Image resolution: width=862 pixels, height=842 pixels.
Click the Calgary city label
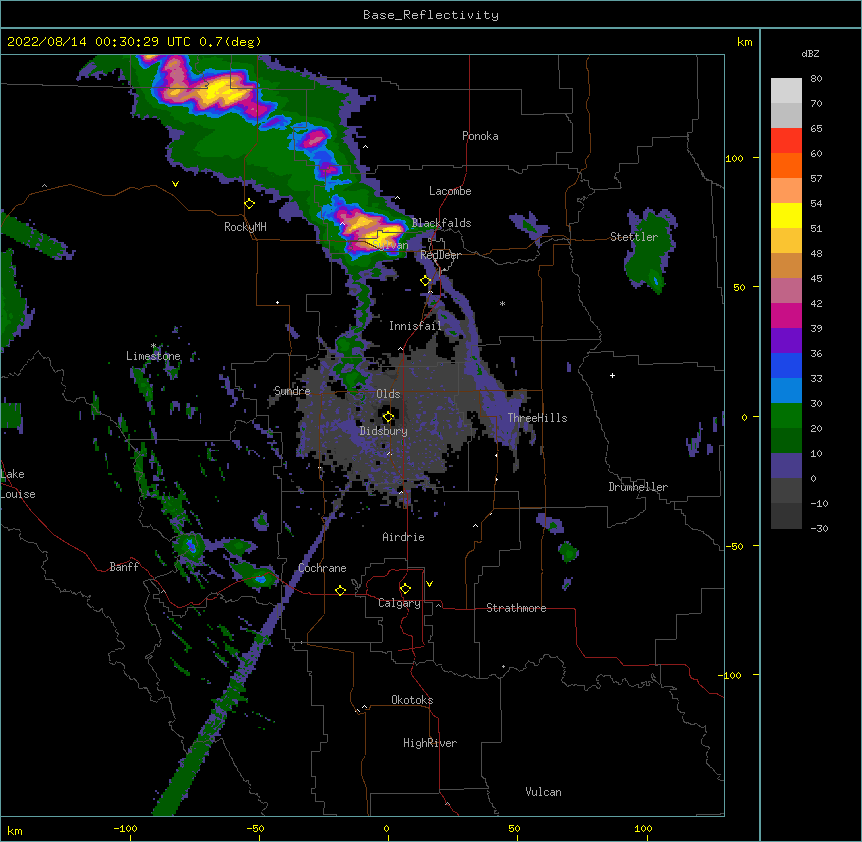399,603
